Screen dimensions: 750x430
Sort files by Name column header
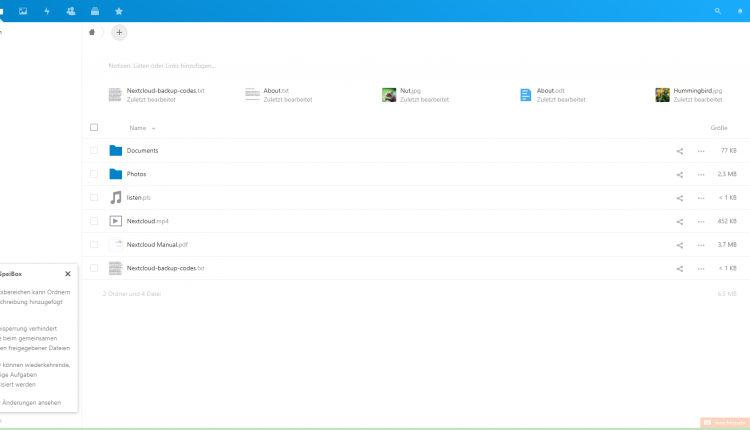138,128
